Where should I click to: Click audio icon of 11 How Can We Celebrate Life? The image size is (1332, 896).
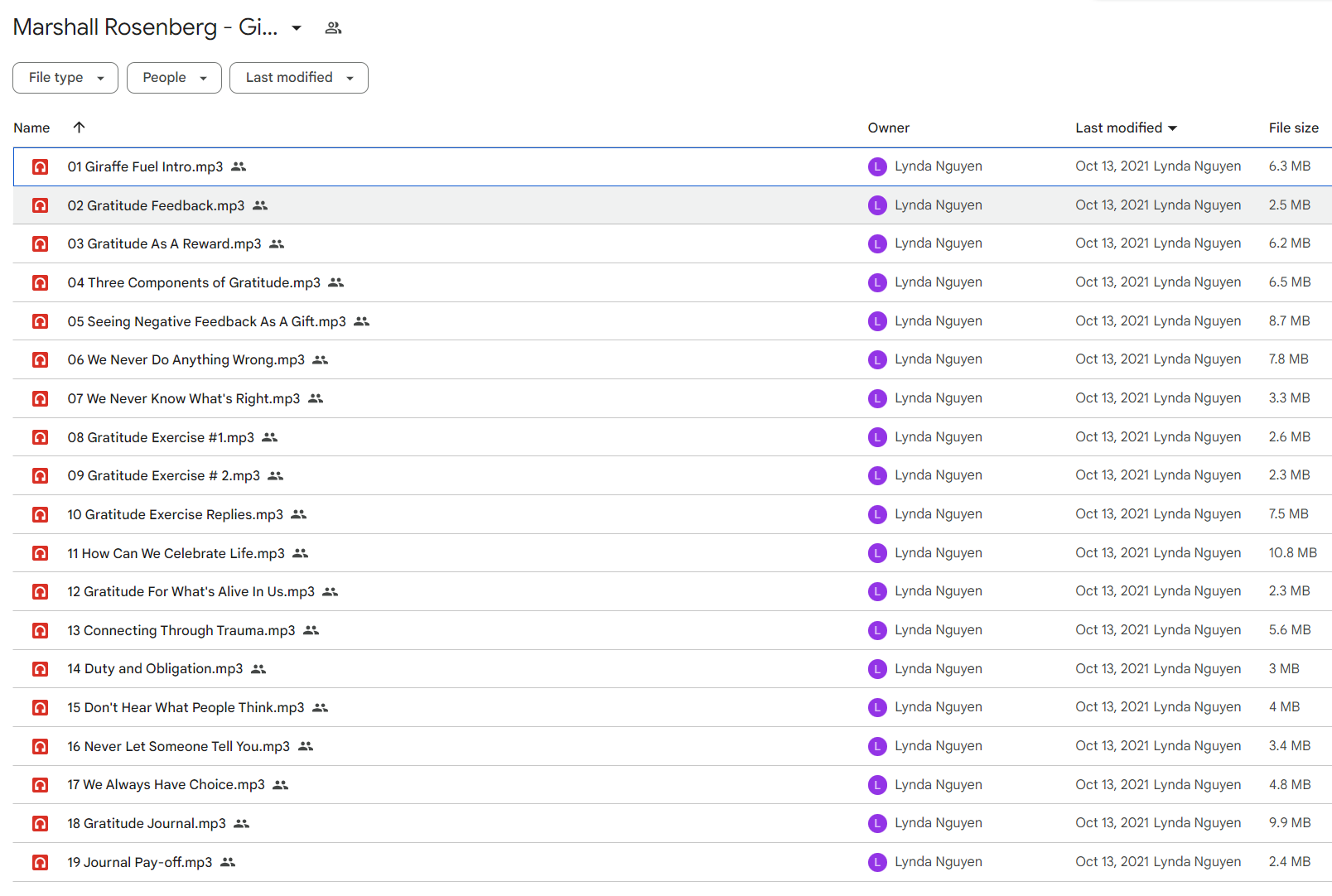tap(40, 553)
